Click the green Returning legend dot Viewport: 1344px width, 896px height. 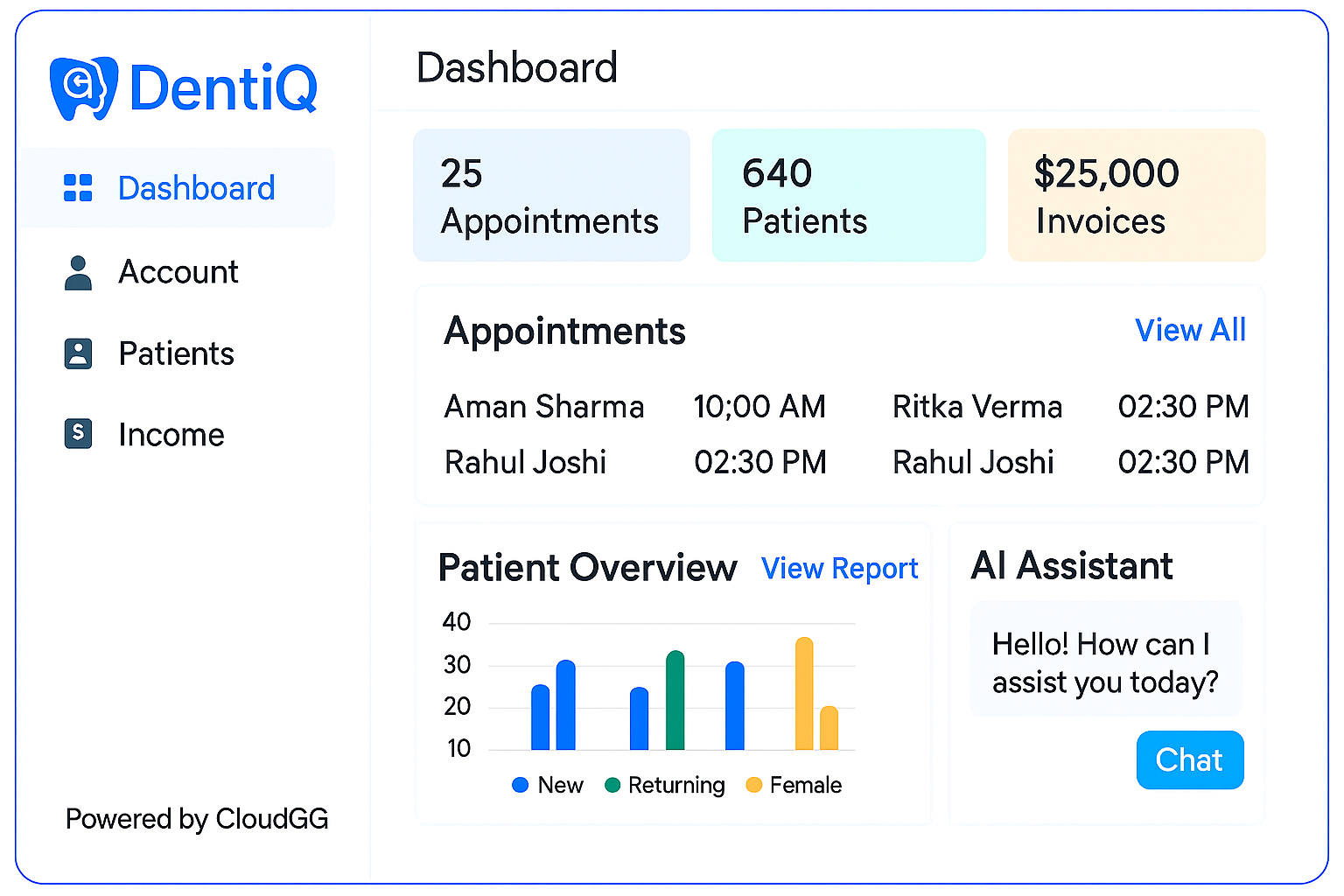tap(612, 785)
